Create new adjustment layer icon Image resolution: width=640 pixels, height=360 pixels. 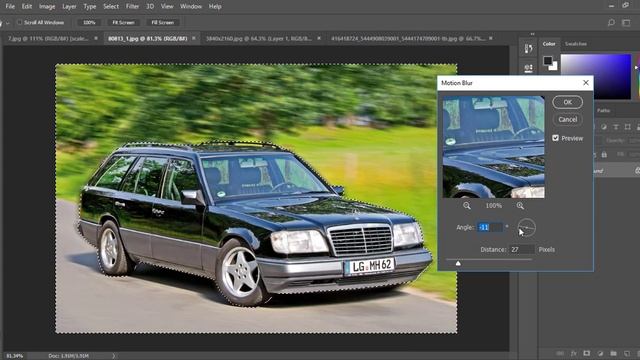click(x=600, y=353)
